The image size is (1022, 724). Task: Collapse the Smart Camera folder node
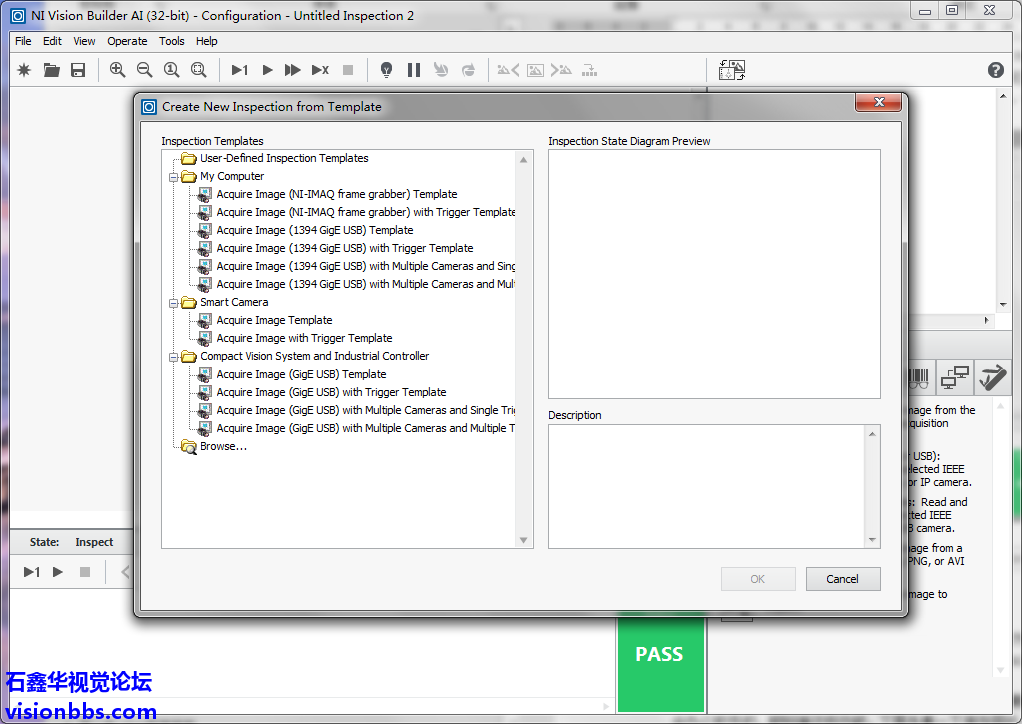[174, 303]
